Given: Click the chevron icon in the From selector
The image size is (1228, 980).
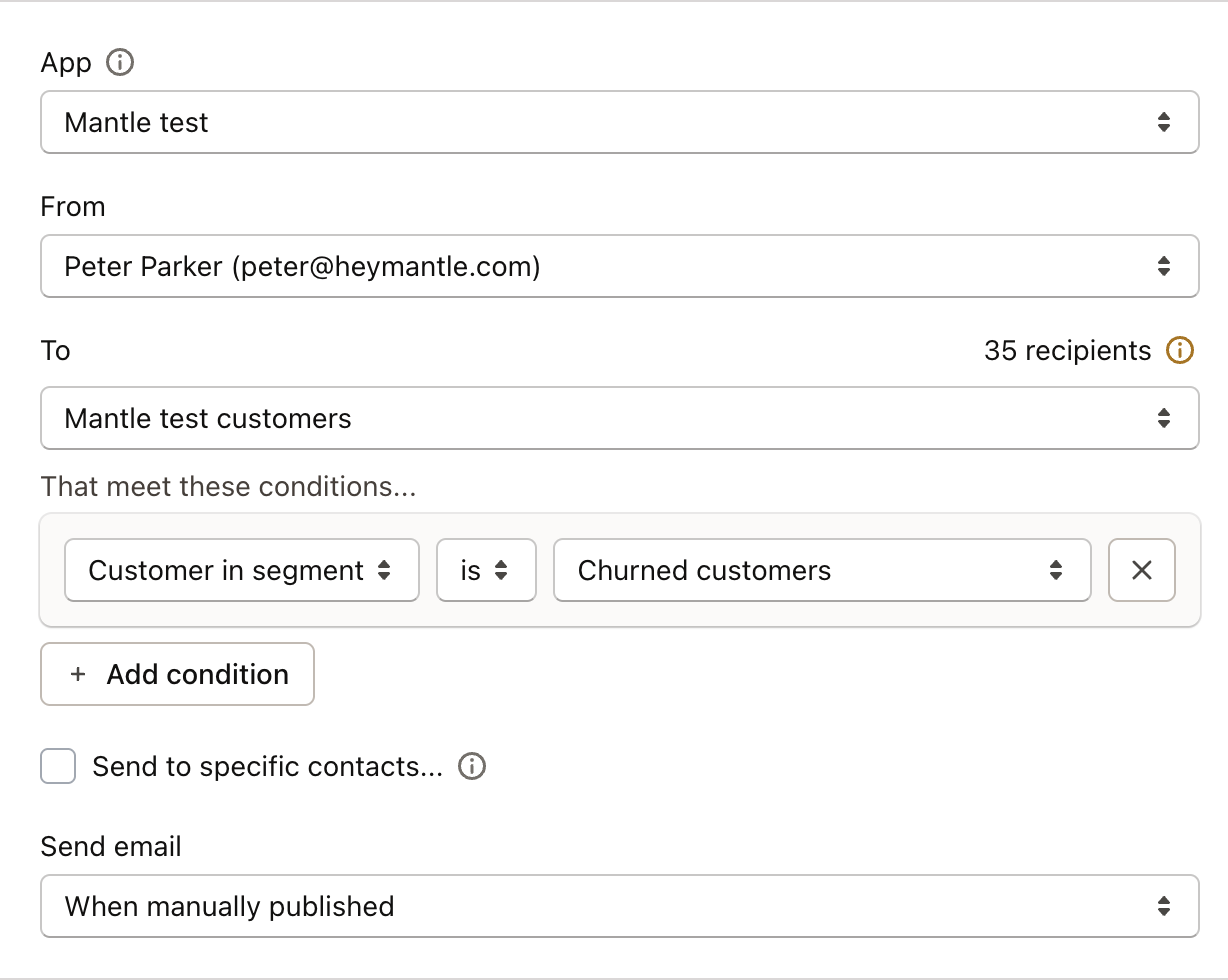Looking at the screenshot, I should (x=1164, y=266).
